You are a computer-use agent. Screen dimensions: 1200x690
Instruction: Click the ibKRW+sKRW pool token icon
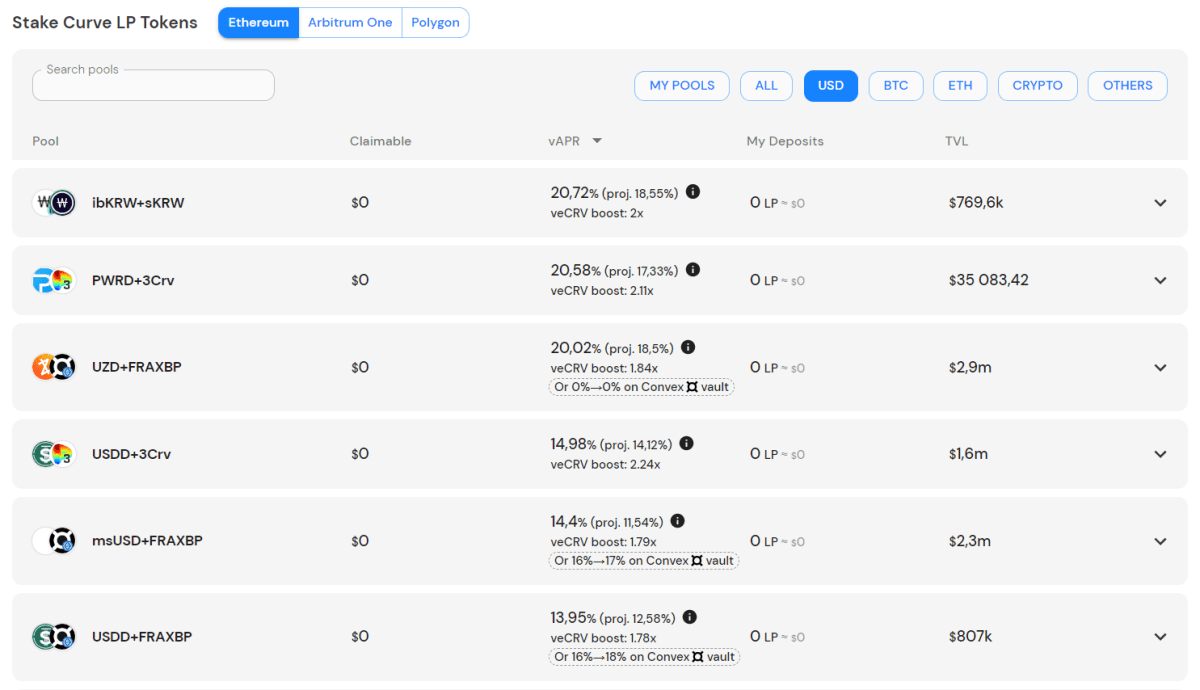coord(54,203)
